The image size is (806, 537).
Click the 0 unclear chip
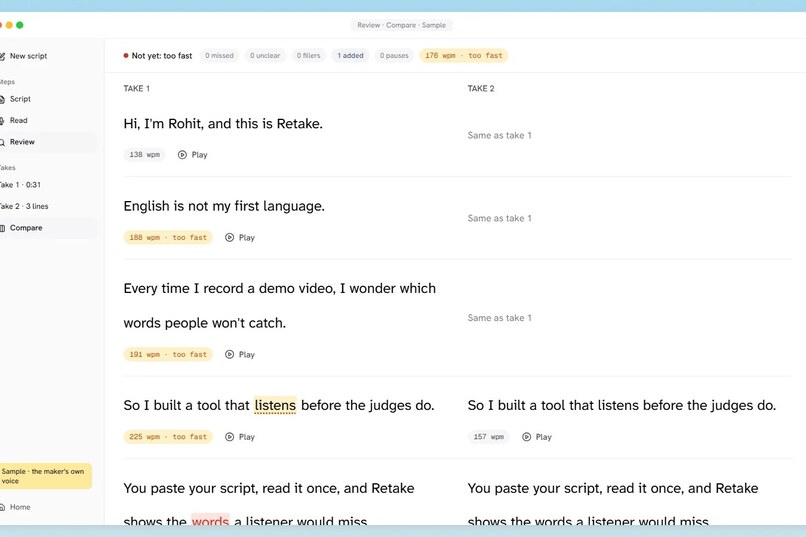coord(265,55)
